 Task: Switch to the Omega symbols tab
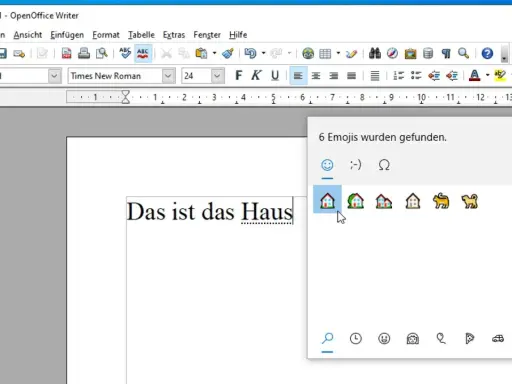coord(384,165)
